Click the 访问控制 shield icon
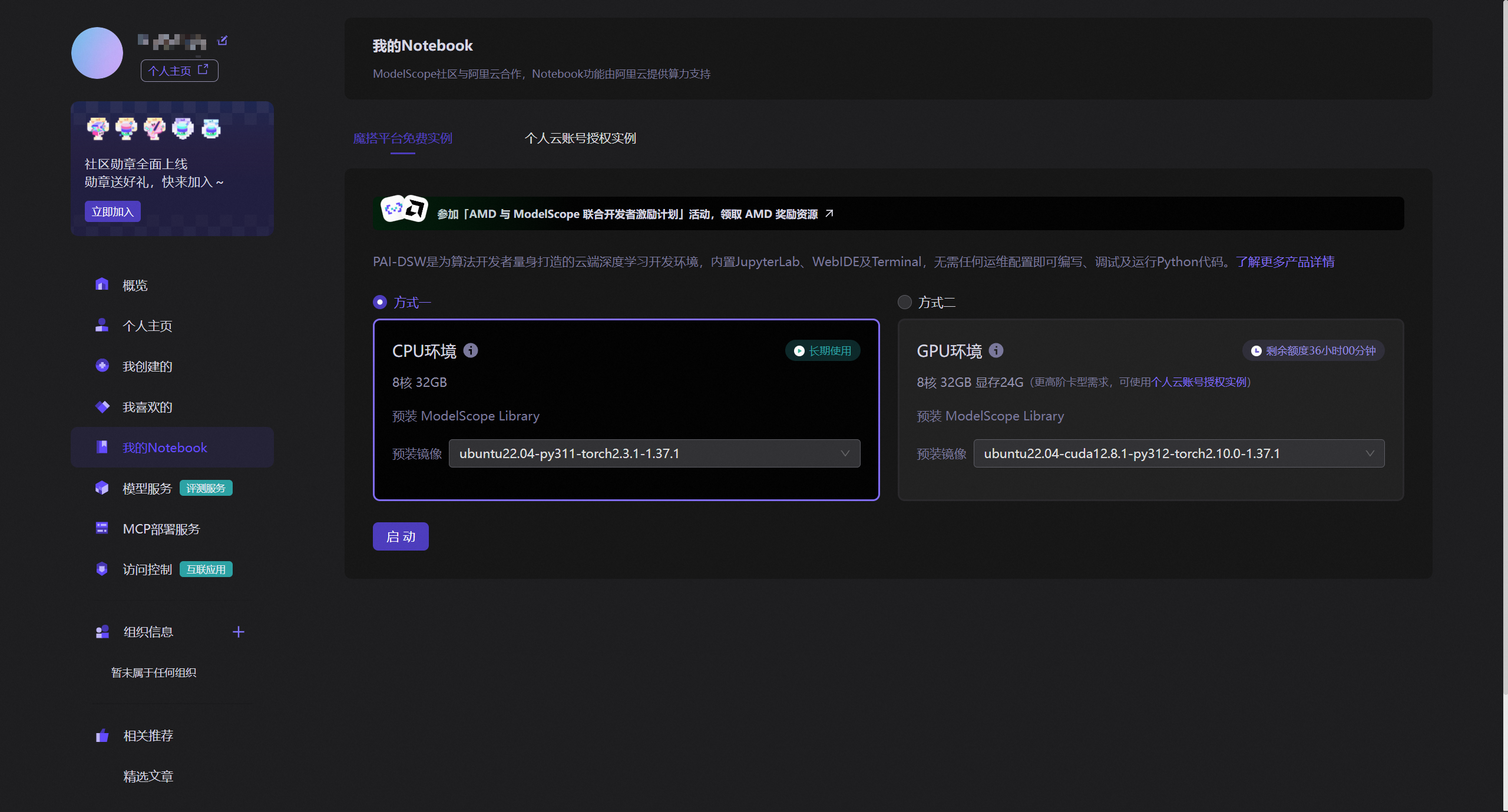 (102, 569)
